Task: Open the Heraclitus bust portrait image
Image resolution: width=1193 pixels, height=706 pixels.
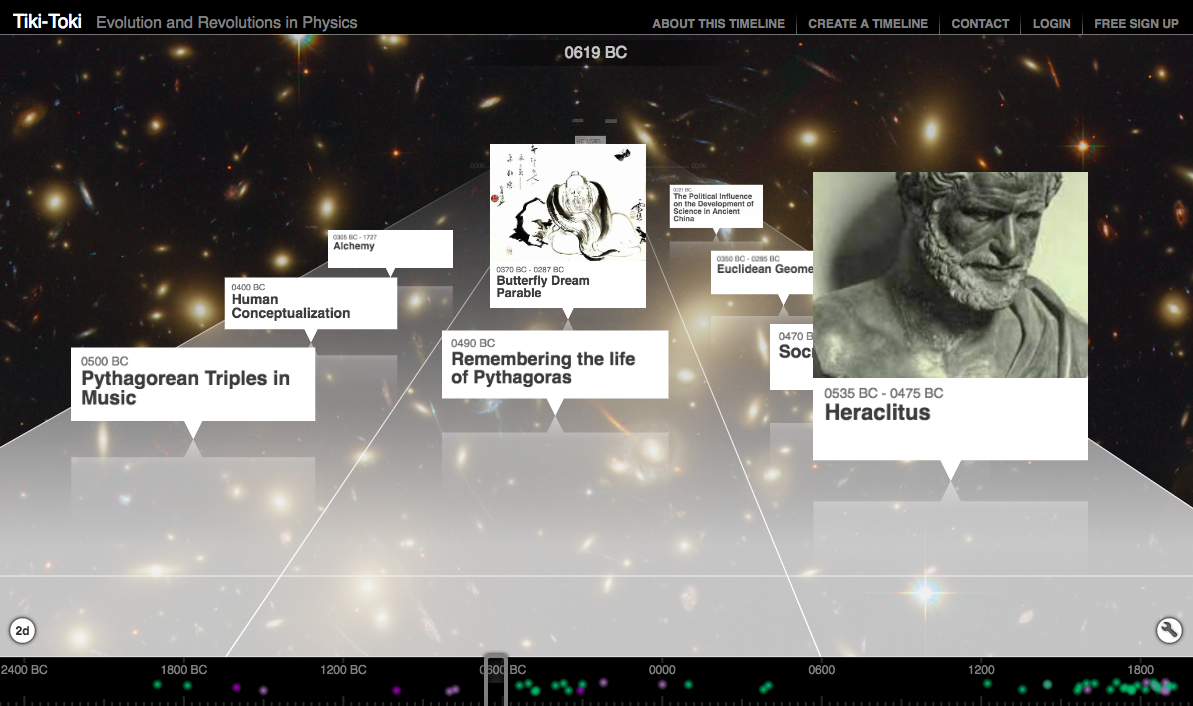Action: pos(950,275)
